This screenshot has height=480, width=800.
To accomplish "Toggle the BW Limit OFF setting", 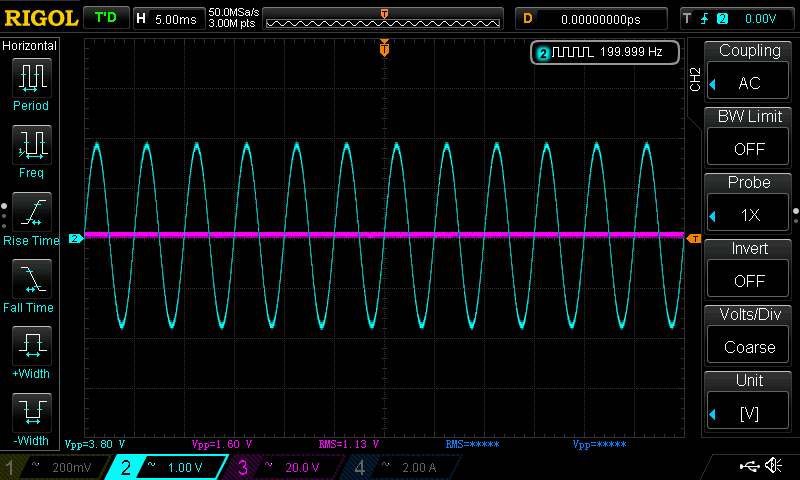I will coord(748,148).
